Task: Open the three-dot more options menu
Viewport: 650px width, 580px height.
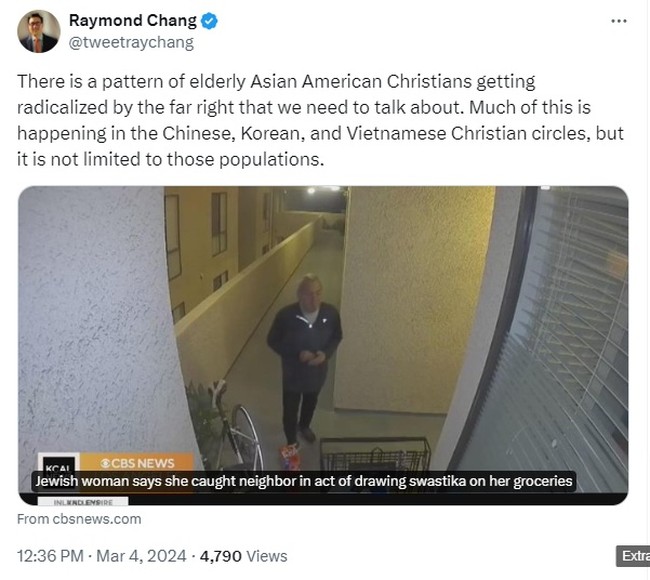Action: [618, 21]
